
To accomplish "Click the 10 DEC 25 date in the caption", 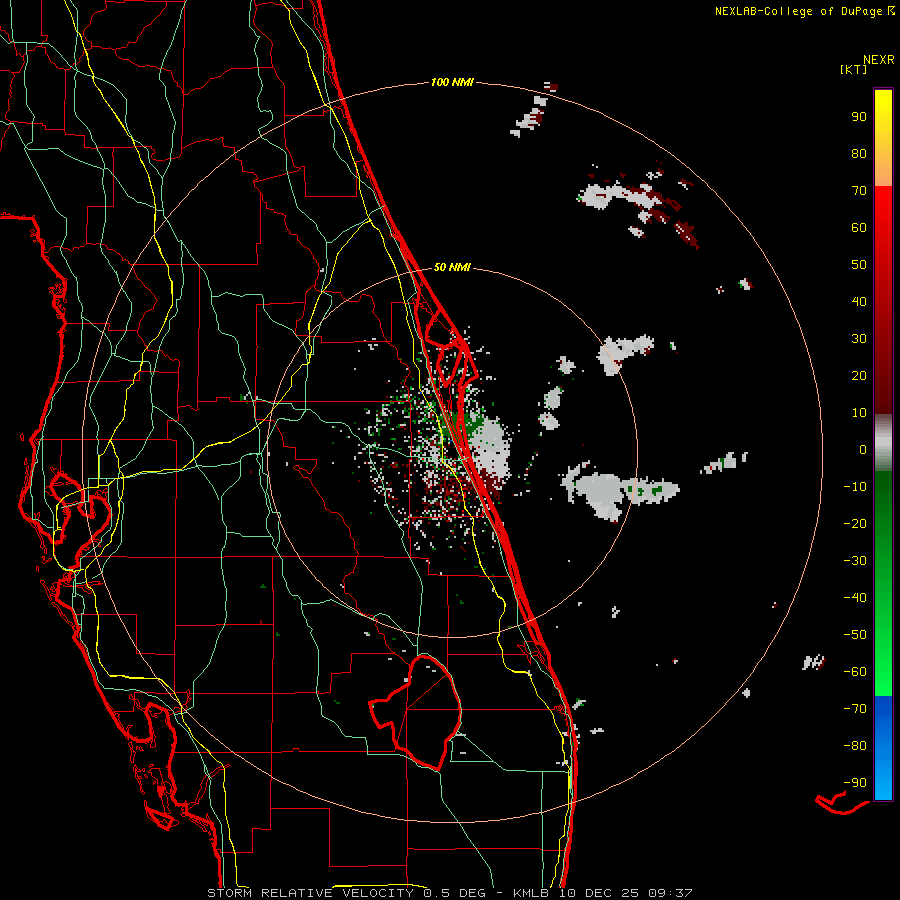I will 599,893.
